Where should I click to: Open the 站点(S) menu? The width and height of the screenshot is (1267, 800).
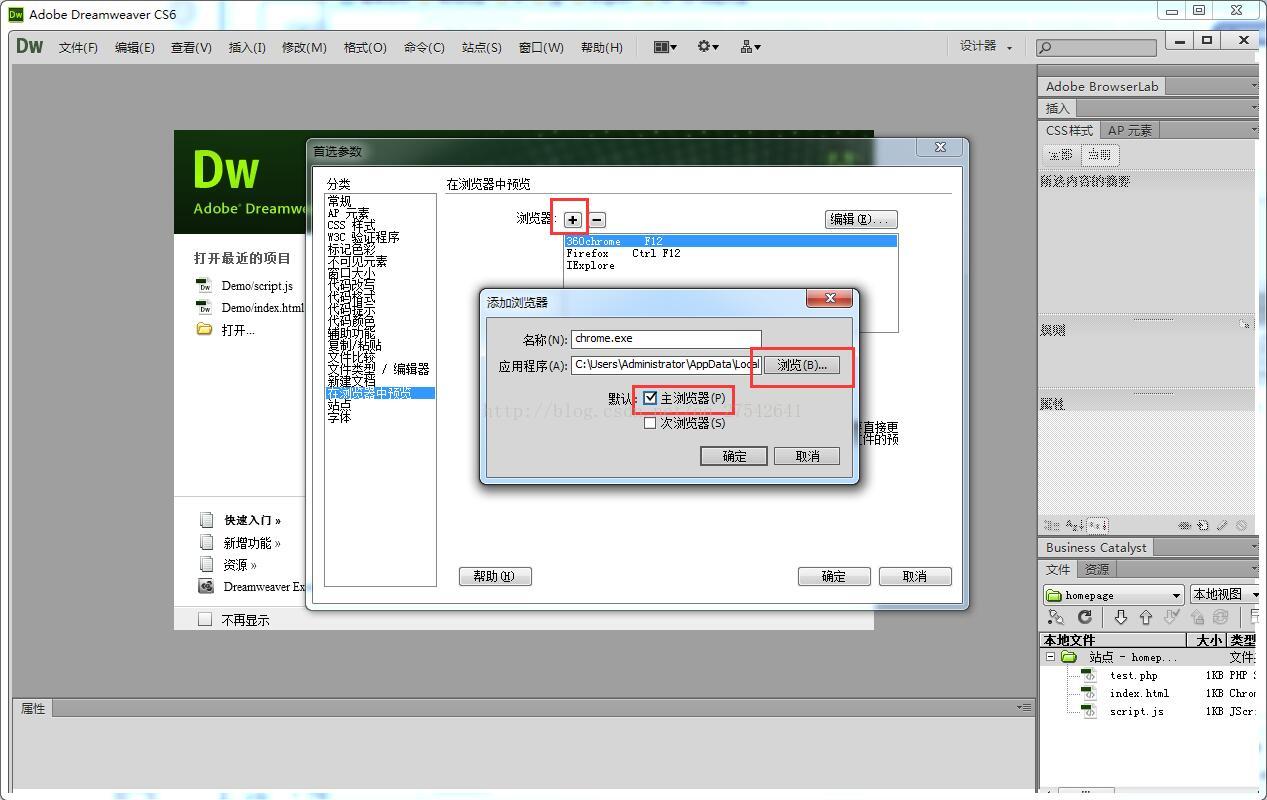tap(482, 47)
